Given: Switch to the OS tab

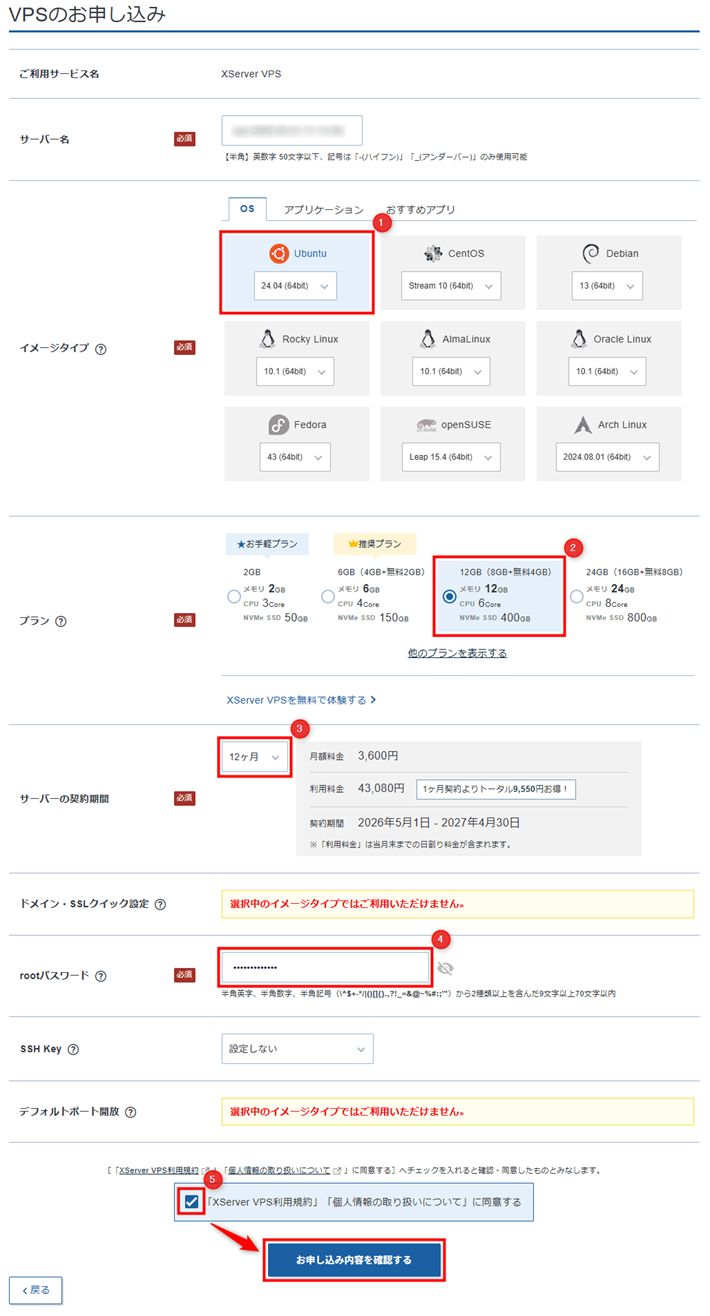Looking at the screenshot, I should point(247,210).
